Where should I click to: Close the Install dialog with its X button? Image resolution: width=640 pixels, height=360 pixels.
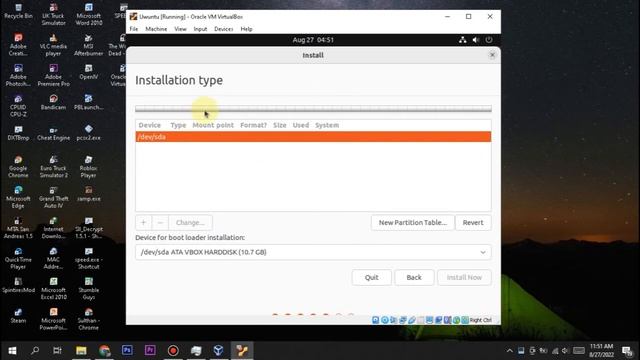click(x=492, y=55)
